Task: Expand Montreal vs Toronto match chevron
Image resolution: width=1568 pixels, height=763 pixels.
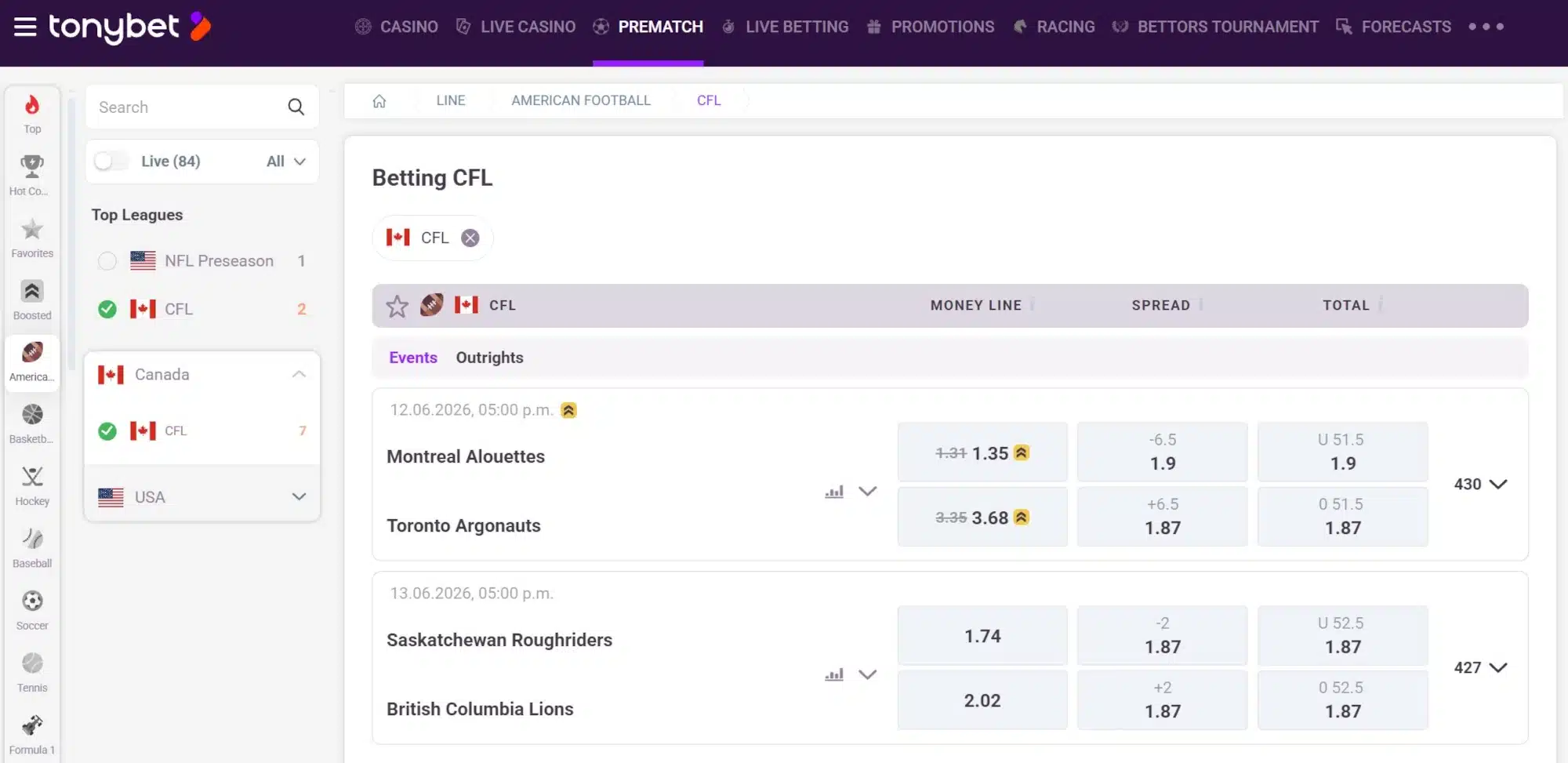Action: point(867,491)
